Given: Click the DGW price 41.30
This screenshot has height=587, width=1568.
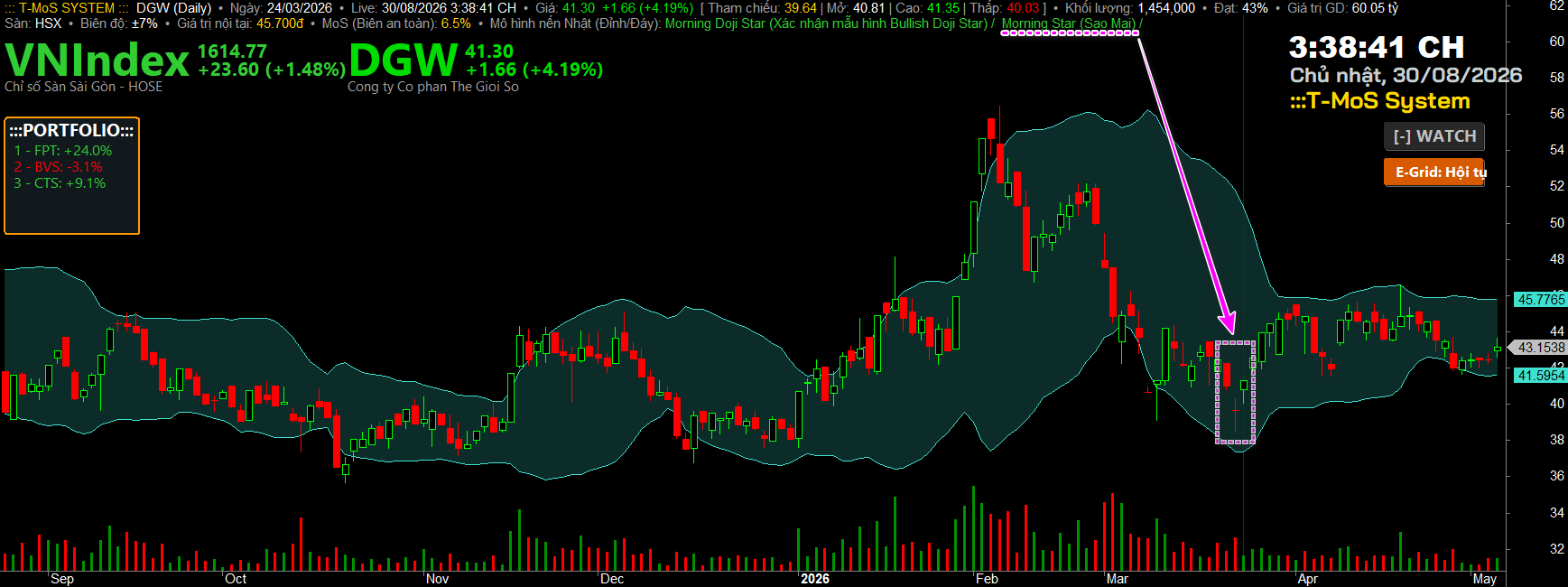Looking at the screenshot, I should point(489,51).
